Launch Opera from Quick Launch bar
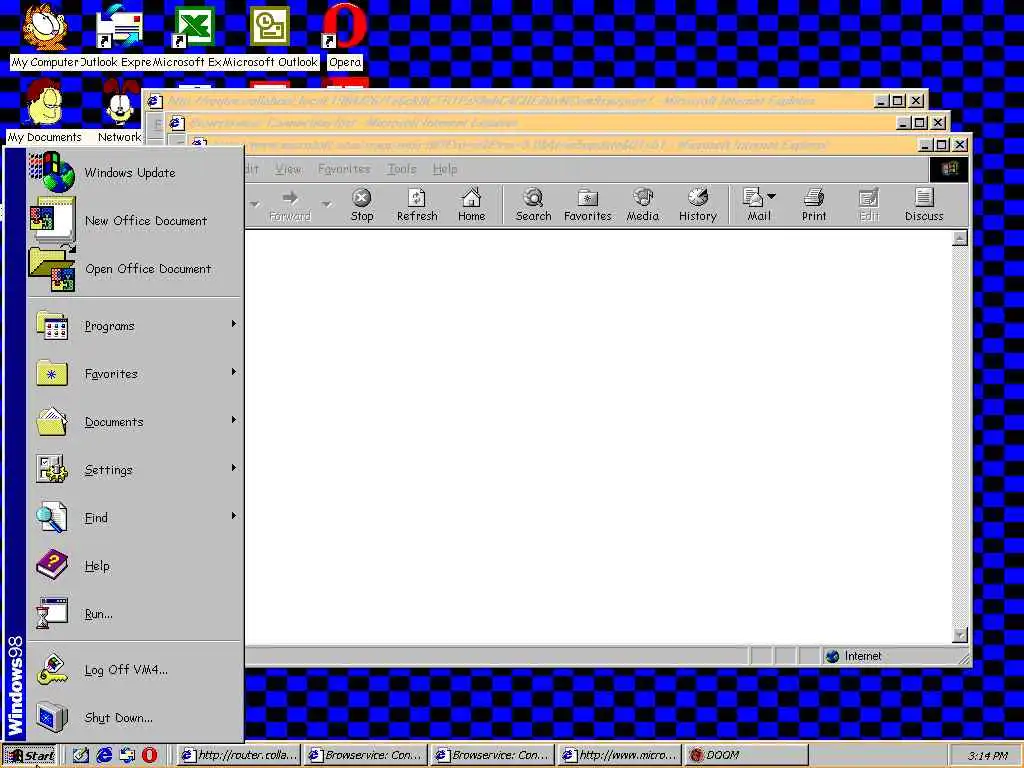 click(150, 755)
